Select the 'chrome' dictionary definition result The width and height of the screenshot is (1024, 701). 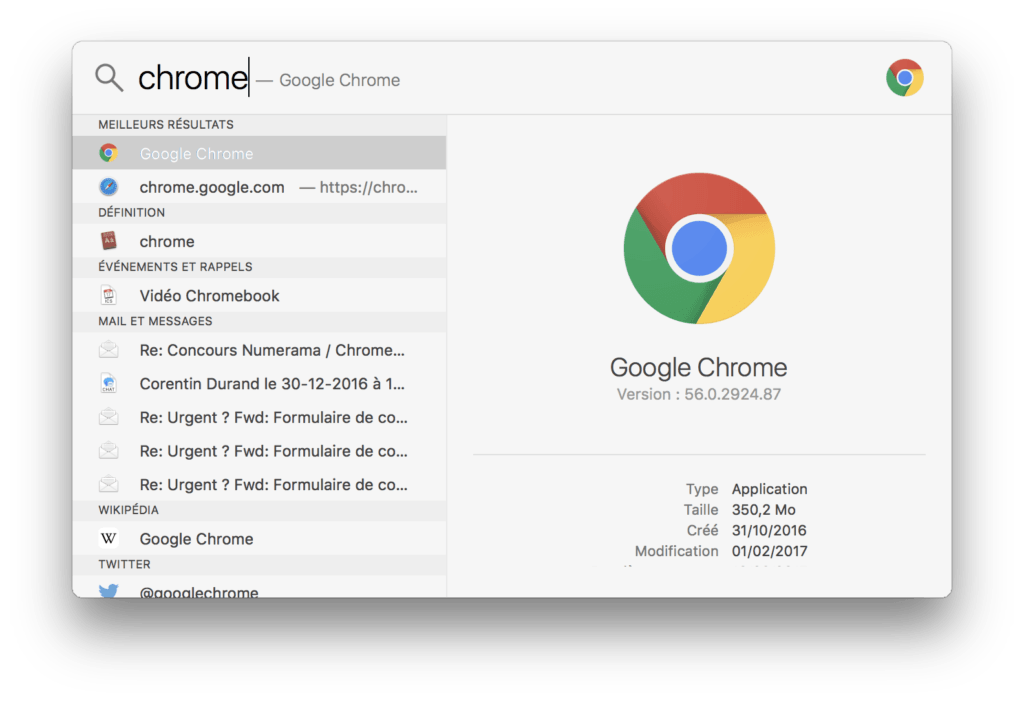tap(260, 241)
